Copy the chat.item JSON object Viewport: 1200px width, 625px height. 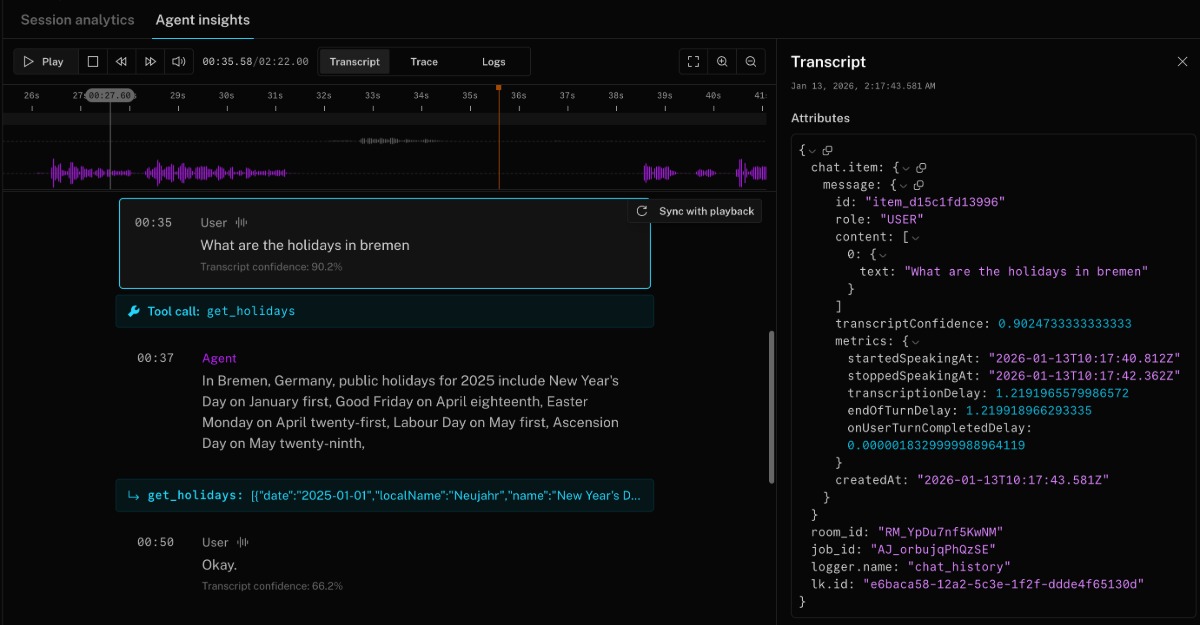click(x=921, y=167)
